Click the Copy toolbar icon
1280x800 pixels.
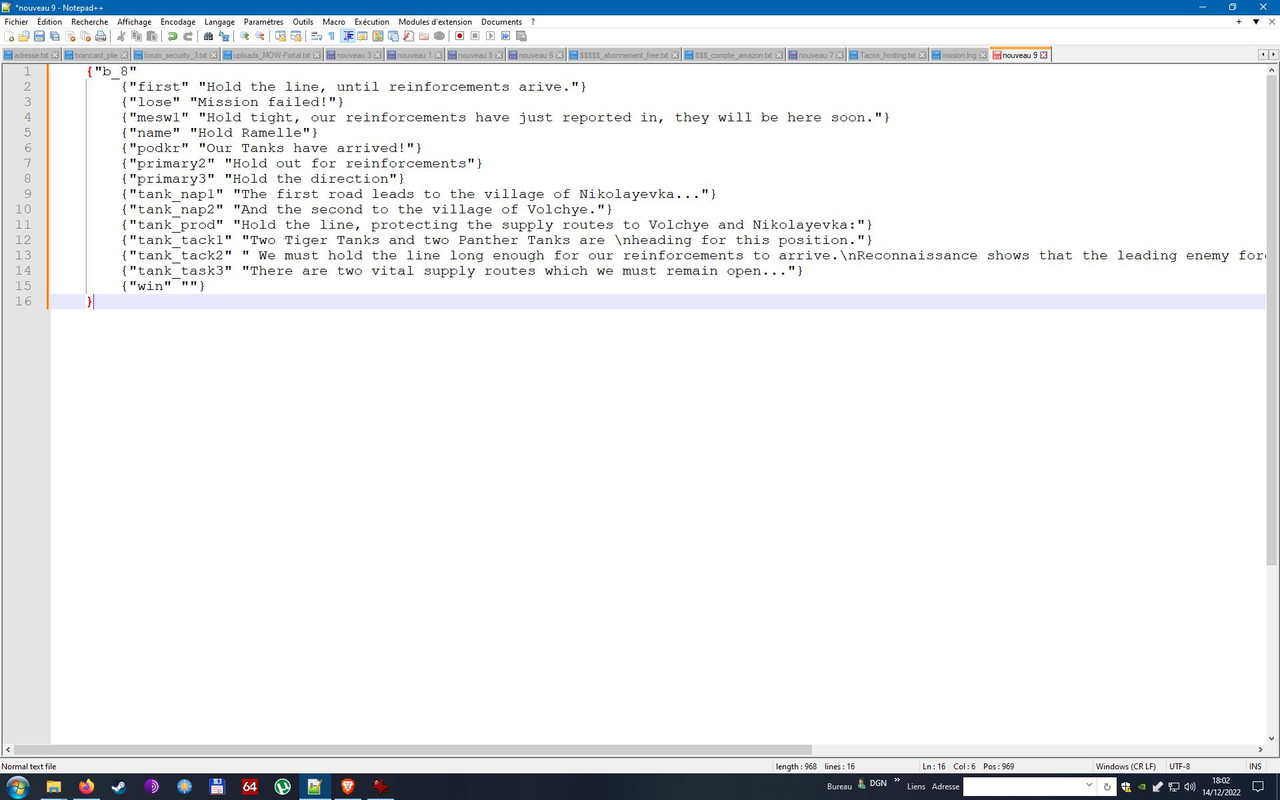[x=137, y=36]
